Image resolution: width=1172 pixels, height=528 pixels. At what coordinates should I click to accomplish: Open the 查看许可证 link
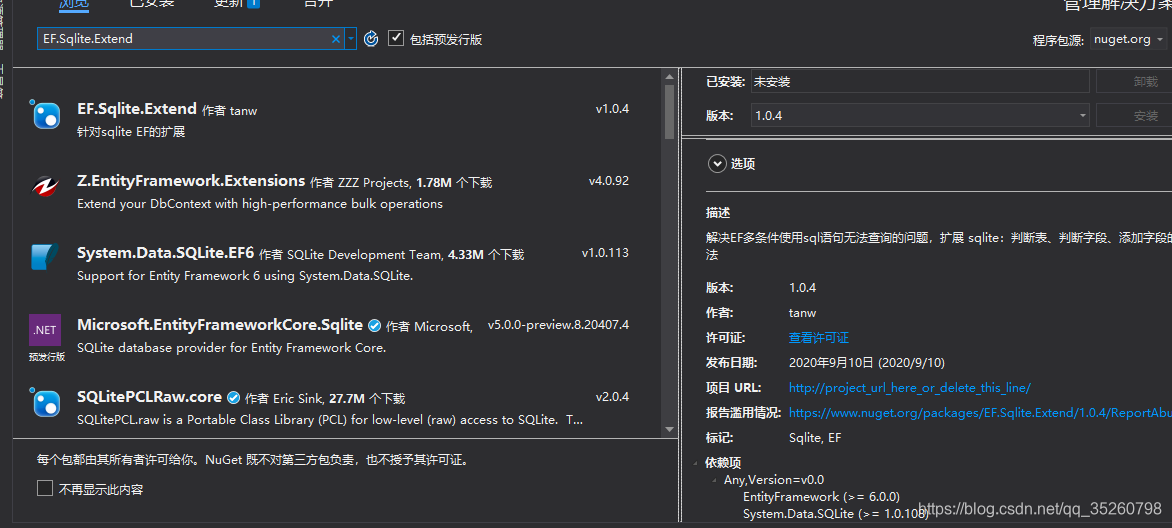coord(818,338)
